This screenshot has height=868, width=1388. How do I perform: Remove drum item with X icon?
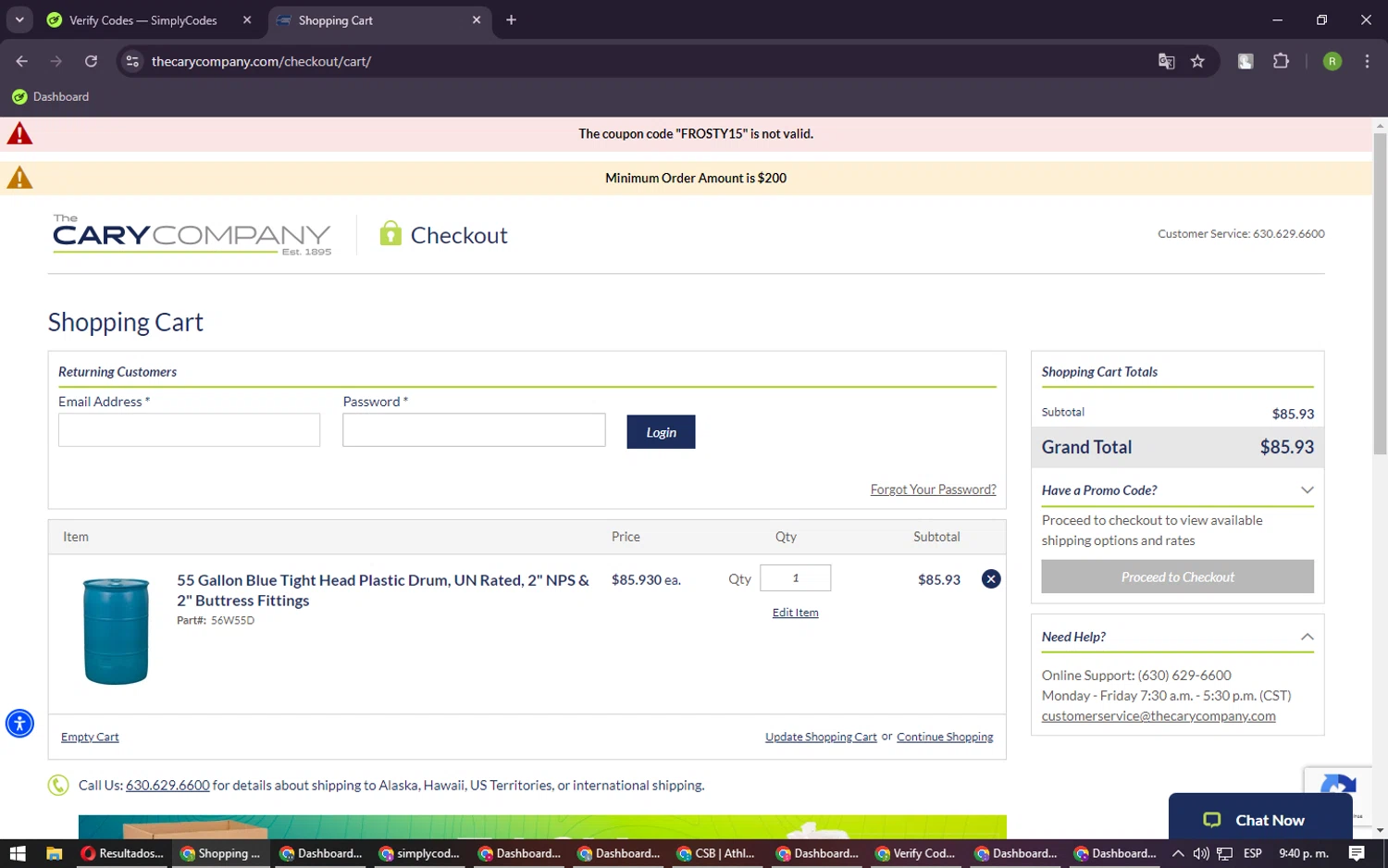click(990, 579)
